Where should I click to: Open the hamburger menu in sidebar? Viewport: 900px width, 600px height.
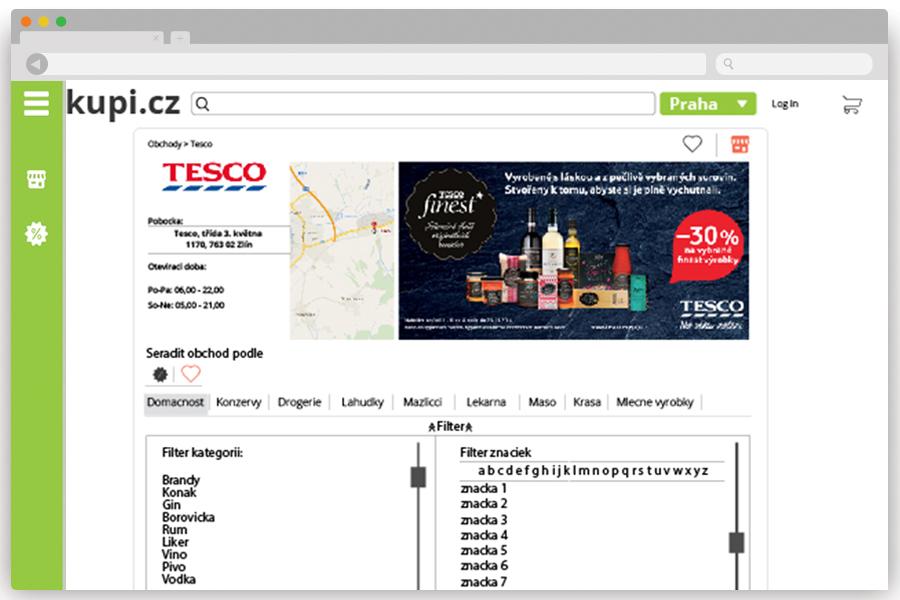pos(36,103)
